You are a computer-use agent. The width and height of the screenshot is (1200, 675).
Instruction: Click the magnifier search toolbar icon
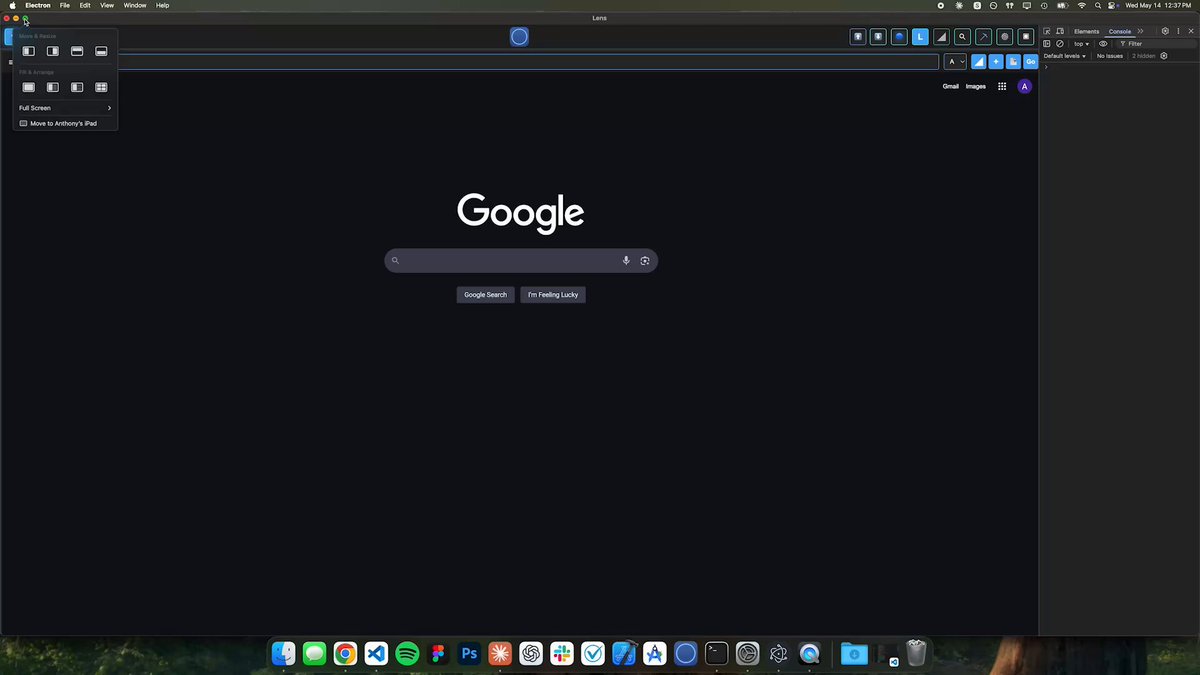[x=962, y=37]
